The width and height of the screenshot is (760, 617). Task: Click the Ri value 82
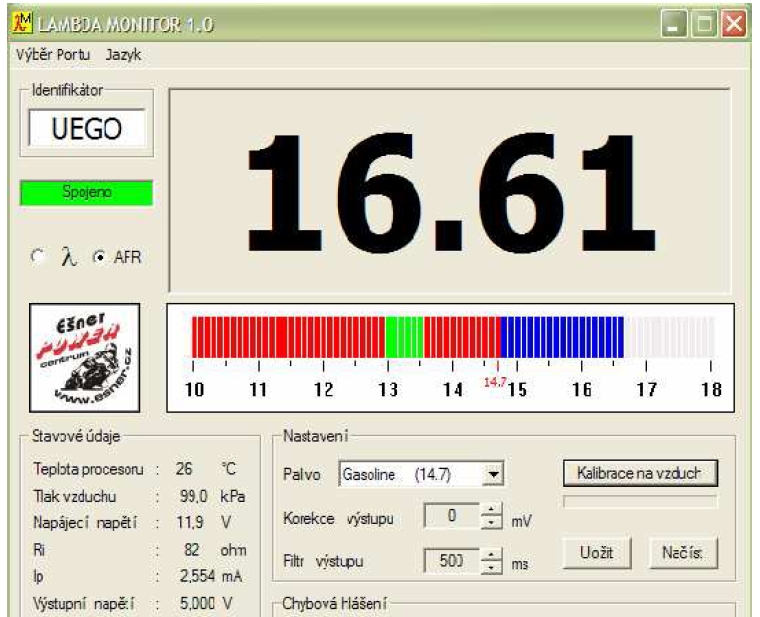(191, 550)
